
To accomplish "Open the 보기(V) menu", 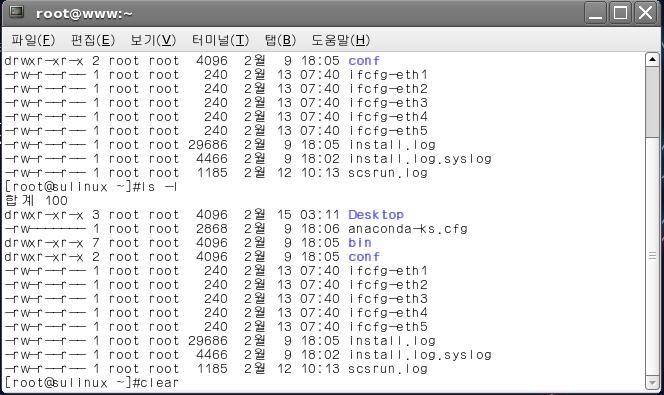I will 153,40.
